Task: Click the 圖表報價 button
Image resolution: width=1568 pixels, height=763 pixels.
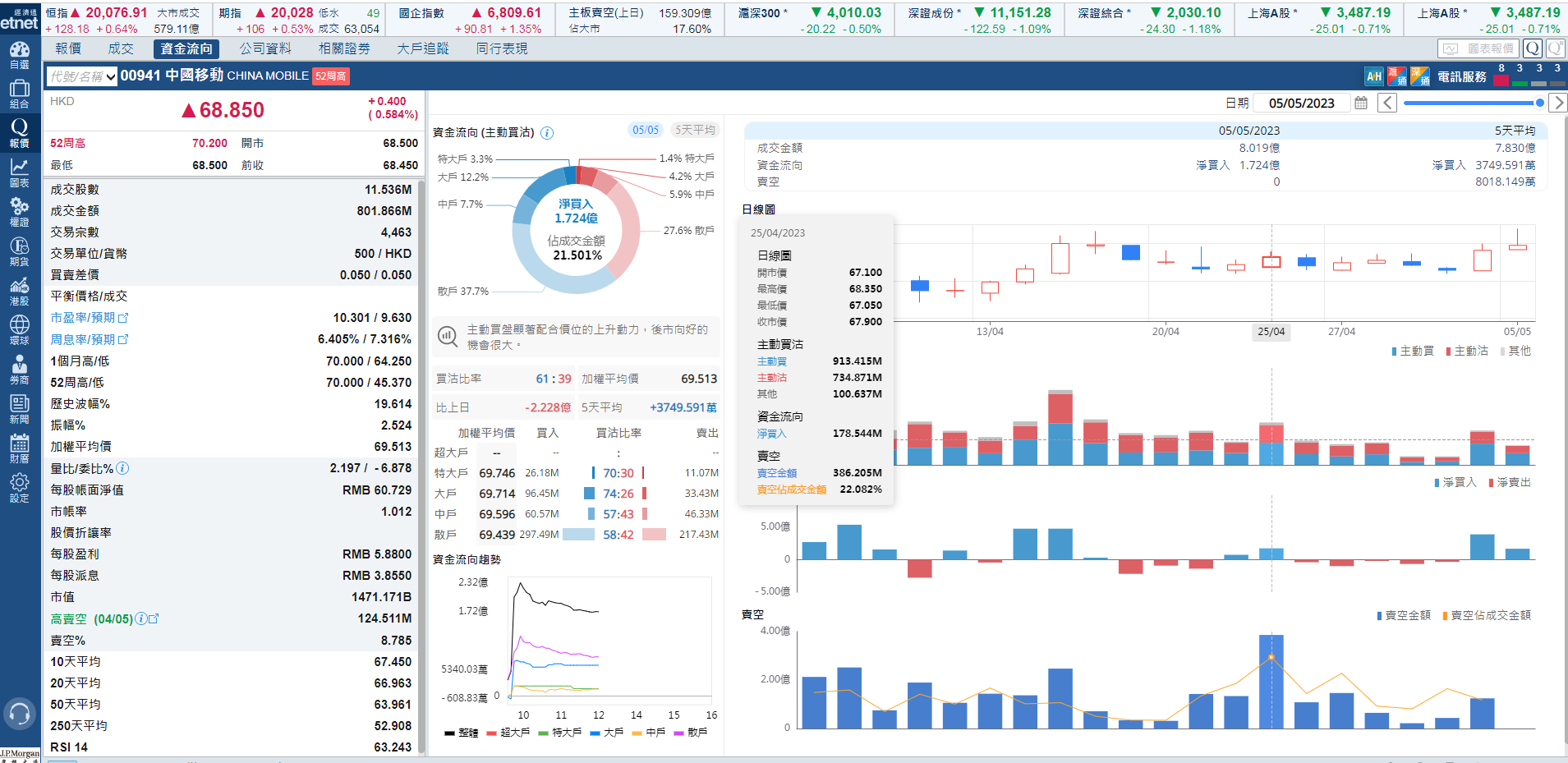Action: (1478, 48)
